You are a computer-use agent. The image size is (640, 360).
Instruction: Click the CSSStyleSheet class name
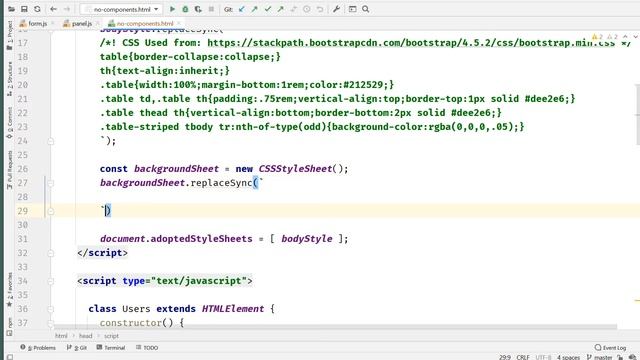coord(295,169)
